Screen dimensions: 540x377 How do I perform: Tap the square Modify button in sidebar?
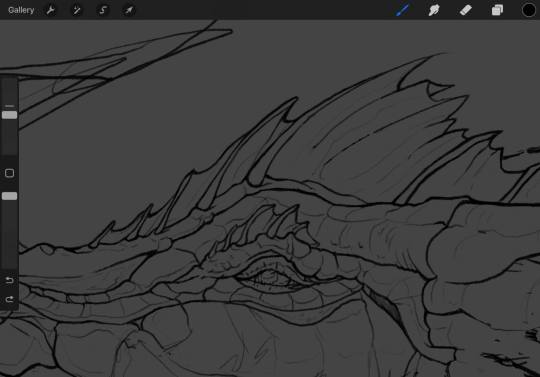coord(9,173)
